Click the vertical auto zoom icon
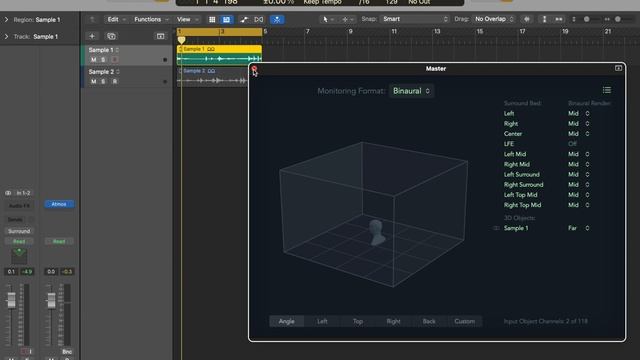 (x=544, y=19)
